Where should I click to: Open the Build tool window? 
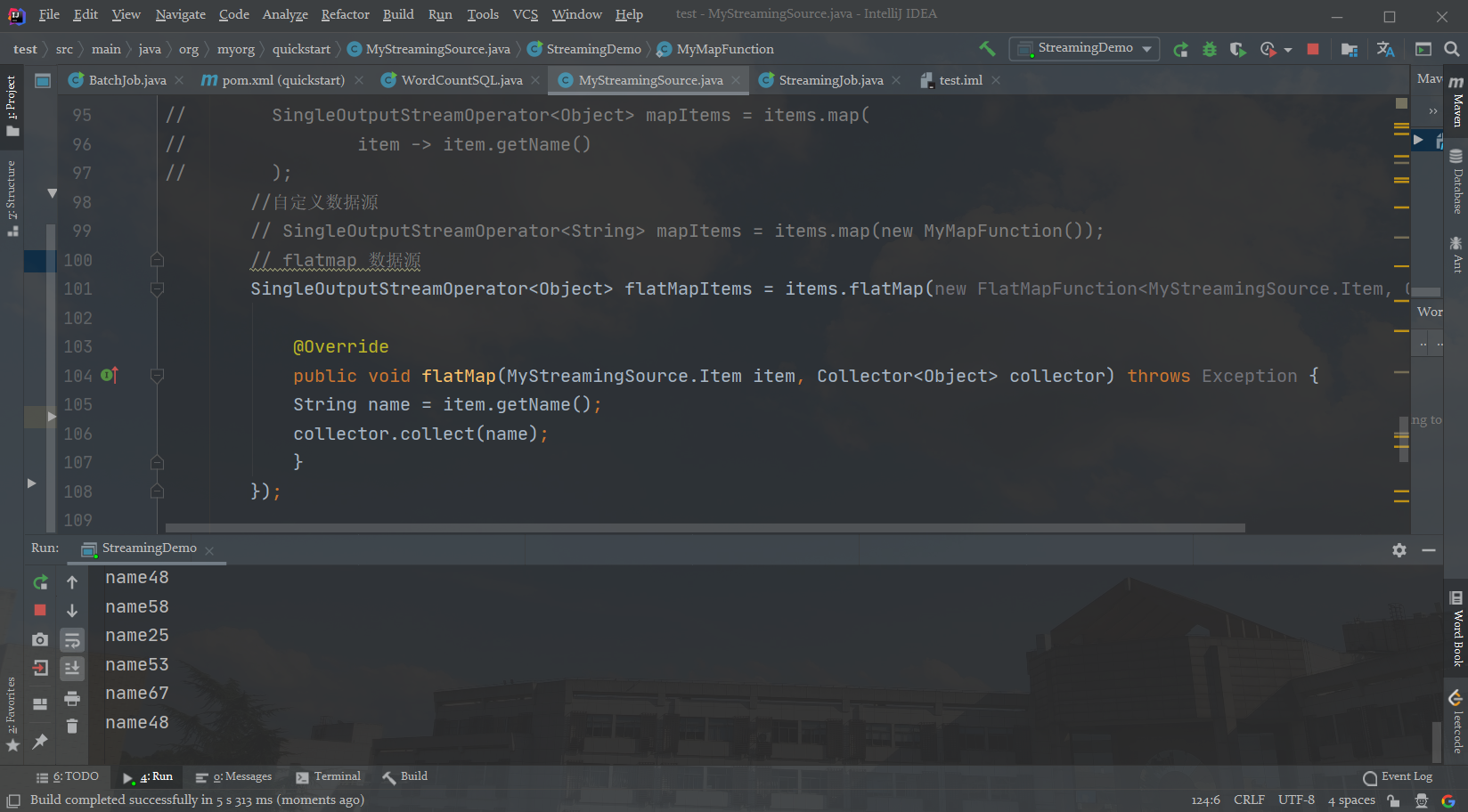(405, 776)
